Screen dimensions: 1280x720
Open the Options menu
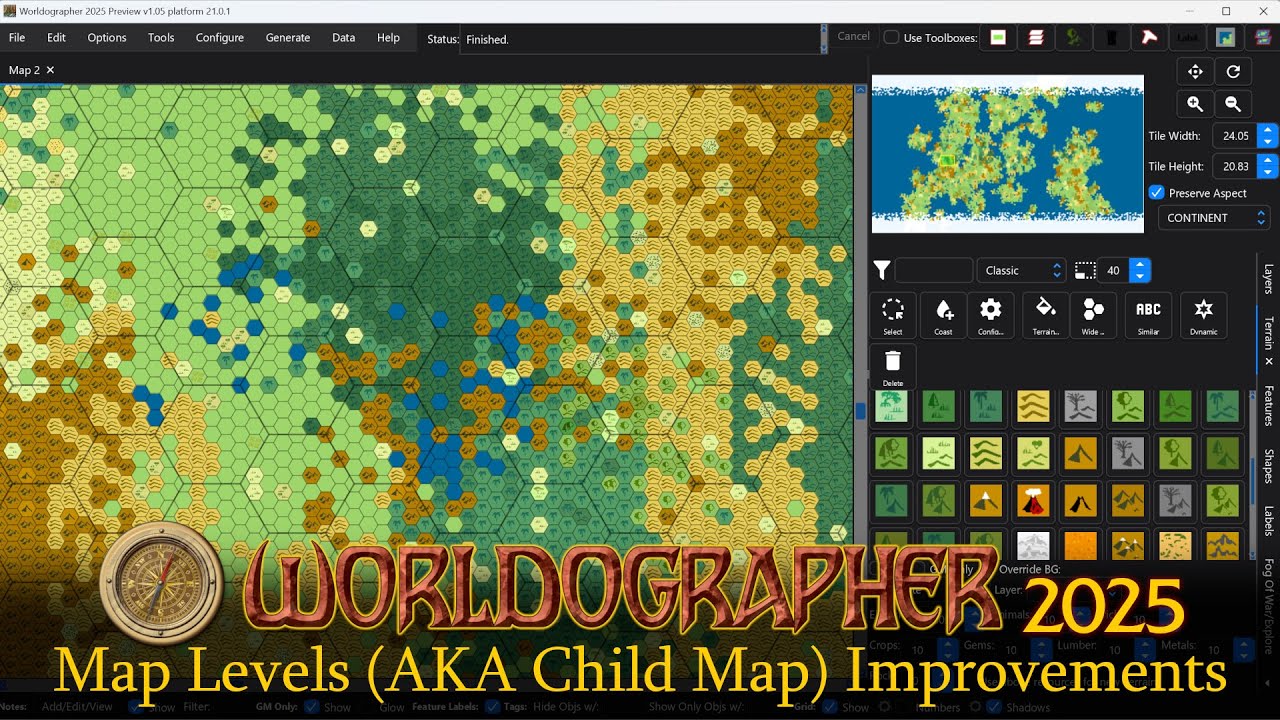point(107,38)
